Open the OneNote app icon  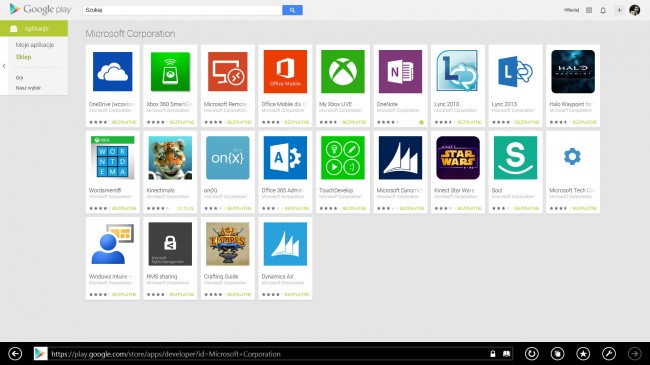tap(400, 71)
